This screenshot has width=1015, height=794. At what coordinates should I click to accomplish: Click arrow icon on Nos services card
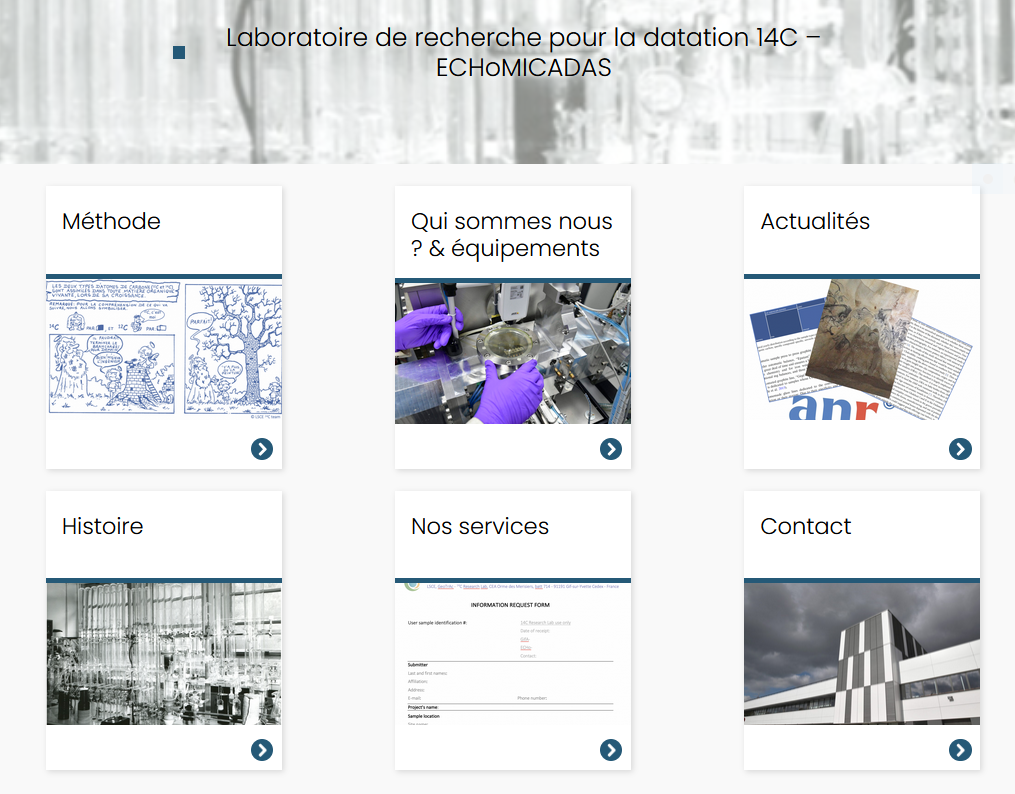point(610,750)
